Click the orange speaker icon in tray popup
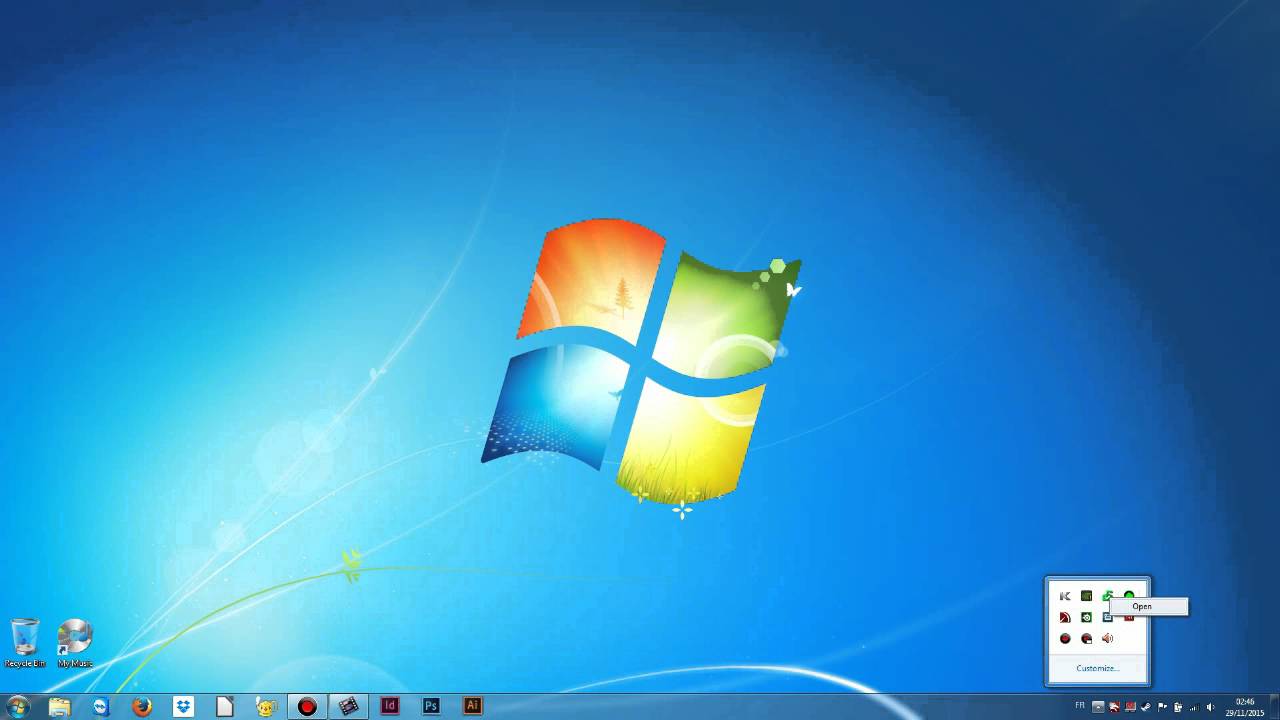 coord(1107,638)
